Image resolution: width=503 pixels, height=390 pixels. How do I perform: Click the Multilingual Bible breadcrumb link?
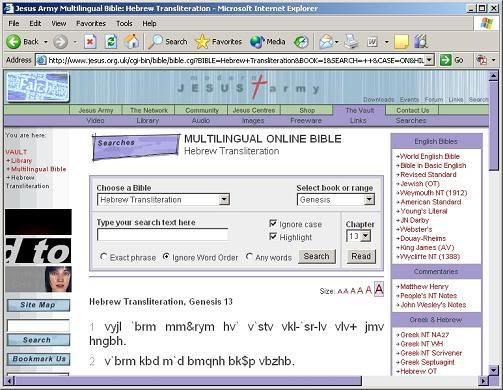click(x=38, y=169)
